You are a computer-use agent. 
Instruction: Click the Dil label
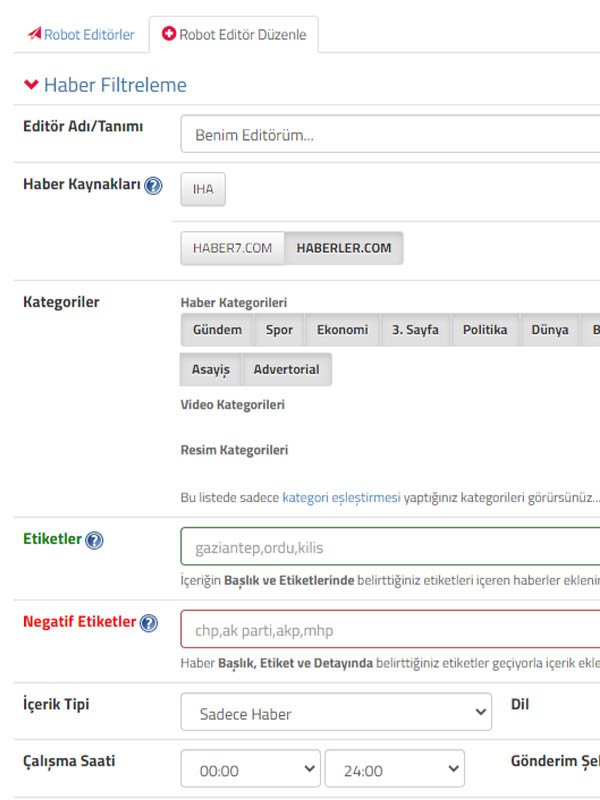[x=520, y=705]
